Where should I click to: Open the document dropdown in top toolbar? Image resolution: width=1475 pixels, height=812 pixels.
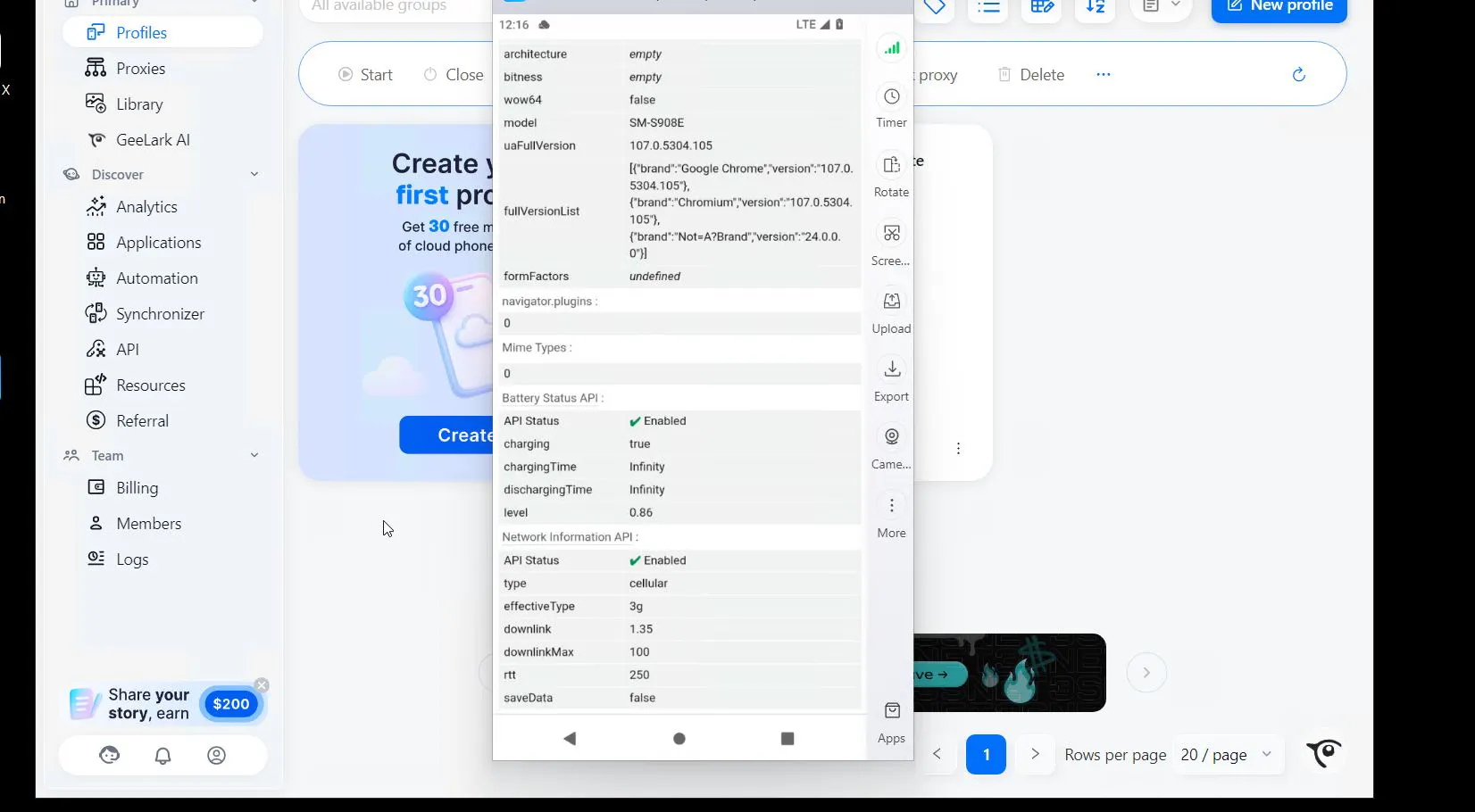(1162, 7)
